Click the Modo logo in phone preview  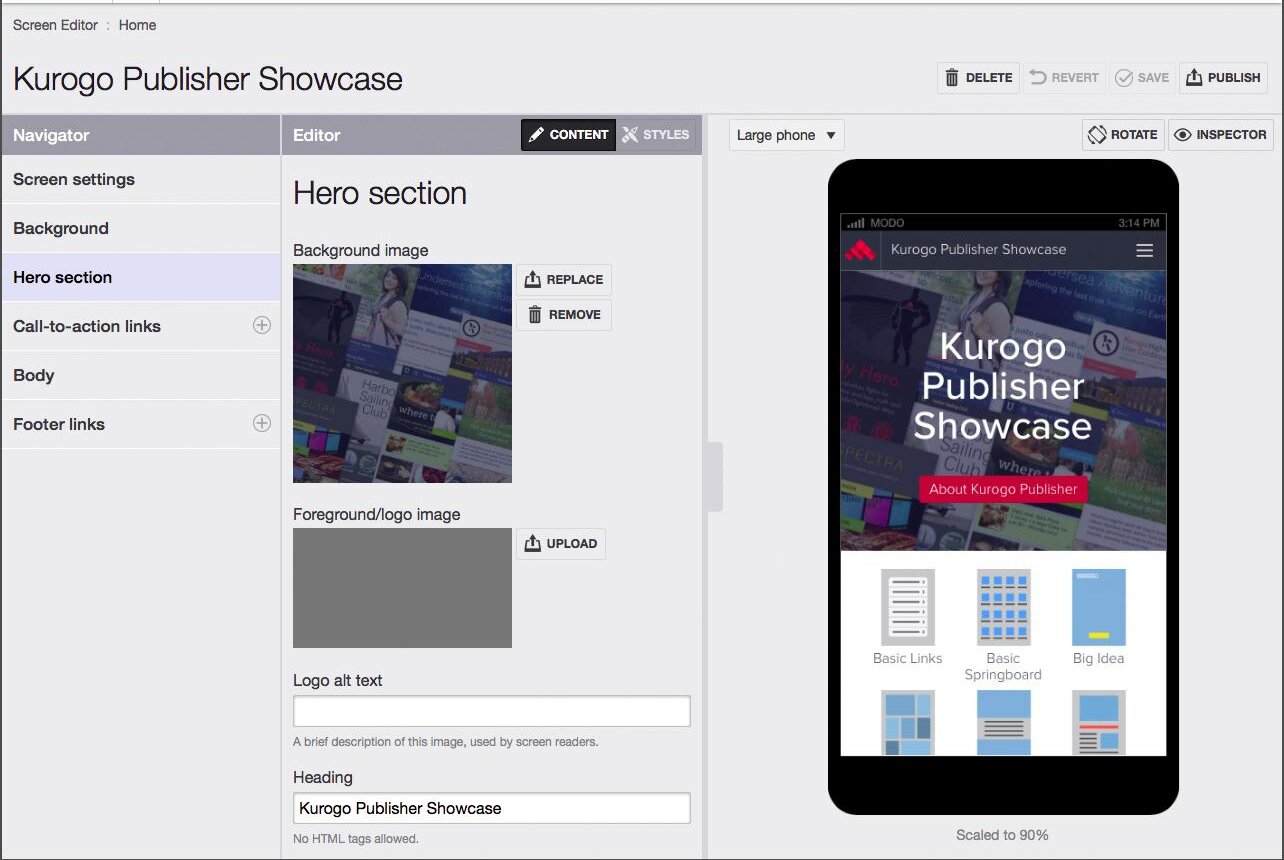point(860,250)
